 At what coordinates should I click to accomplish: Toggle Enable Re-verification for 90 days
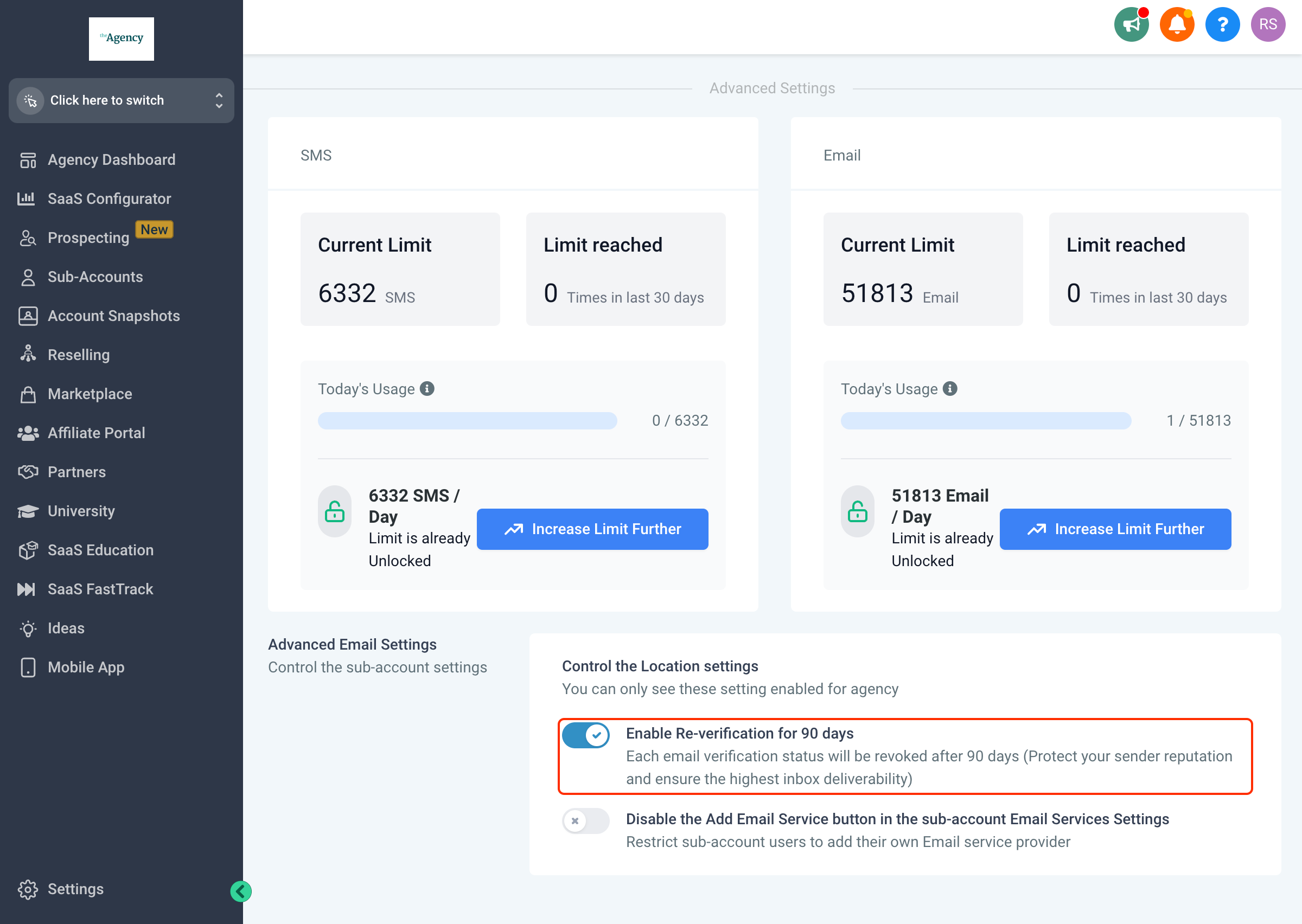pyautogui.click(x=585, y=735)
